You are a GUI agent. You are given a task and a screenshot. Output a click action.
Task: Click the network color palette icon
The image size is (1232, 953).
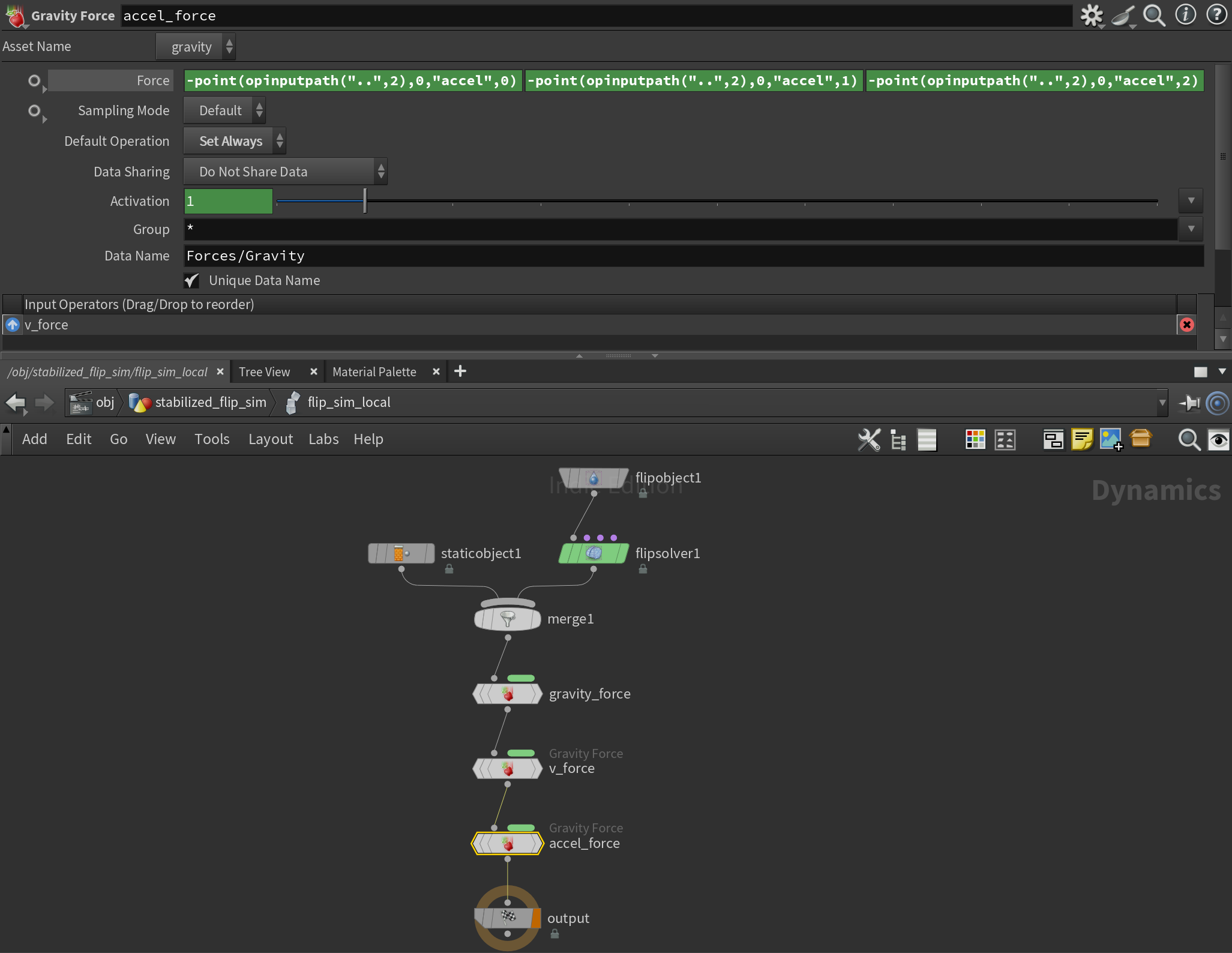tap(975, 439)
